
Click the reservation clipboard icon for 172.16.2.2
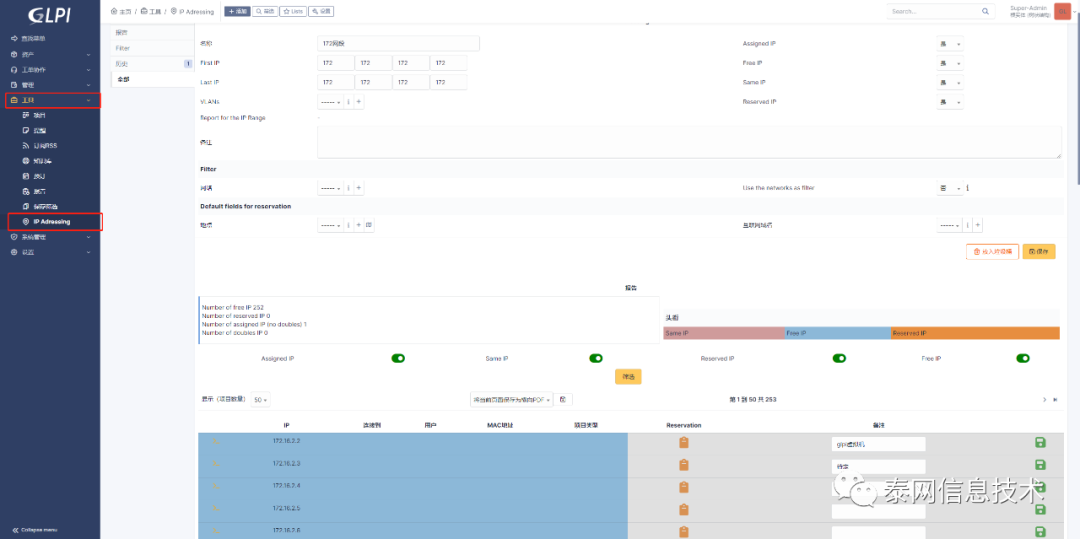click(x=684, y=443)
